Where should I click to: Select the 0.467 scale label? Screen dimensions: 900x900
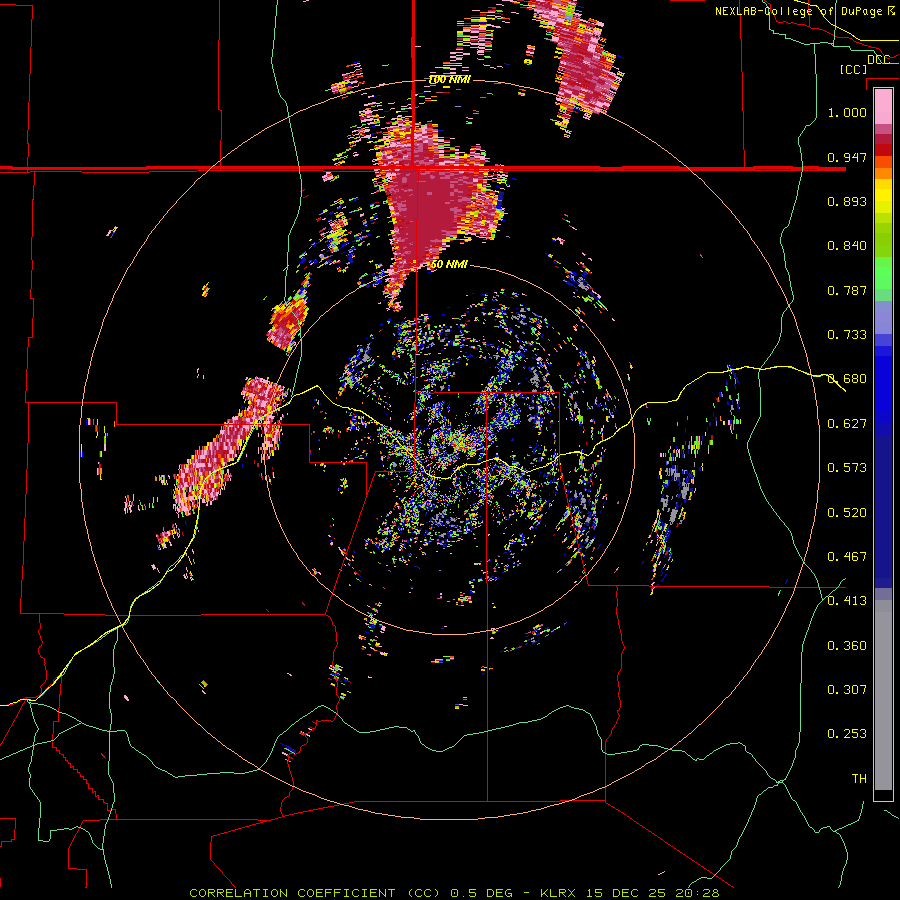(847, 557)
